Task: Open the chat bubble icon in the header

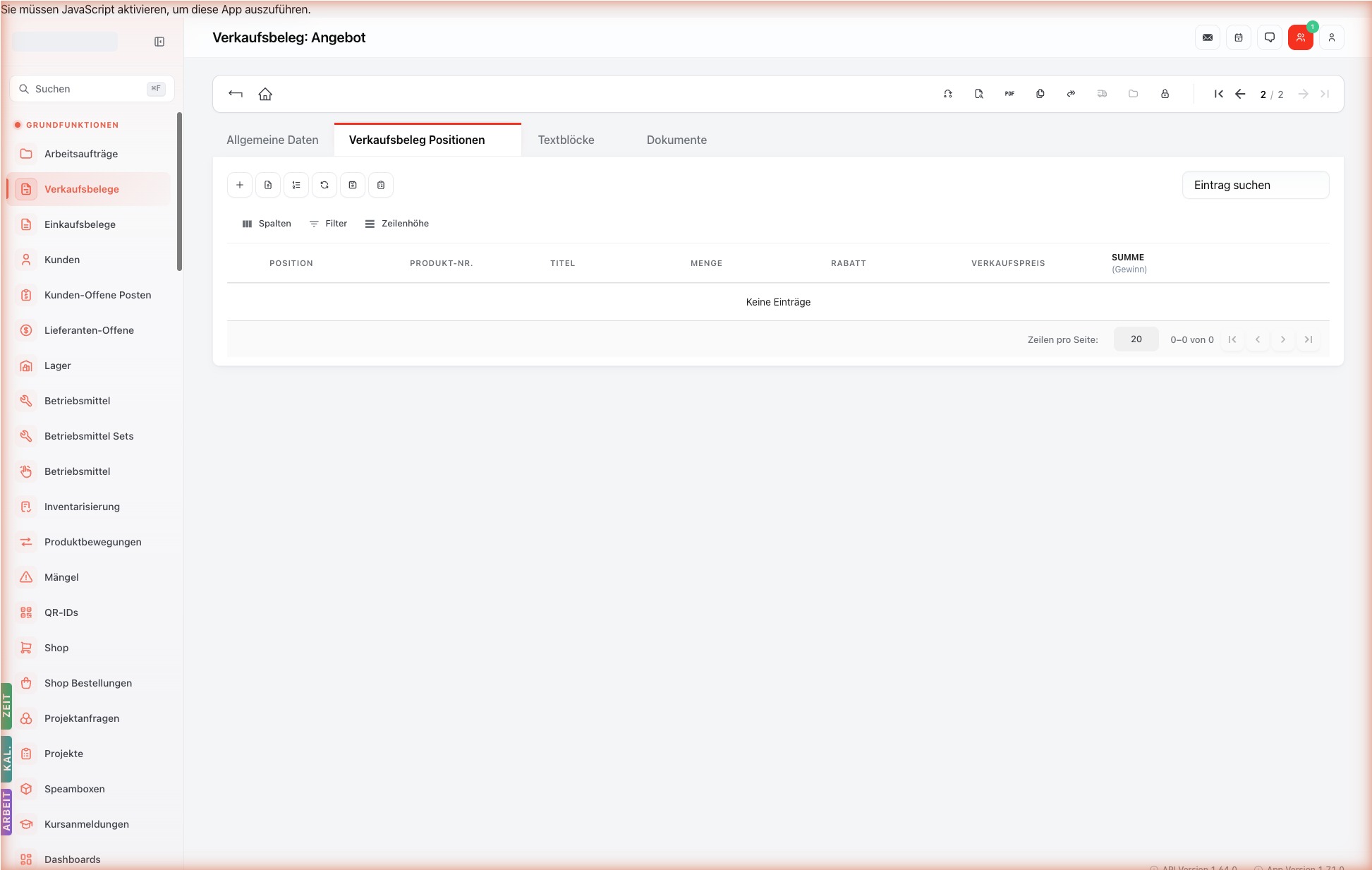Action: pos(1270,37)
